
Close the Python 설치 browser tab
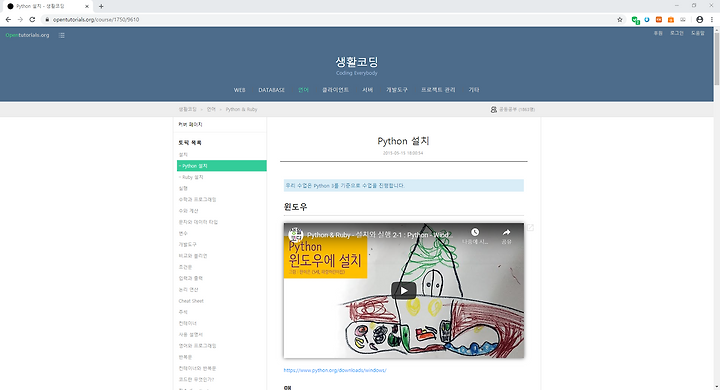point(87,6)
